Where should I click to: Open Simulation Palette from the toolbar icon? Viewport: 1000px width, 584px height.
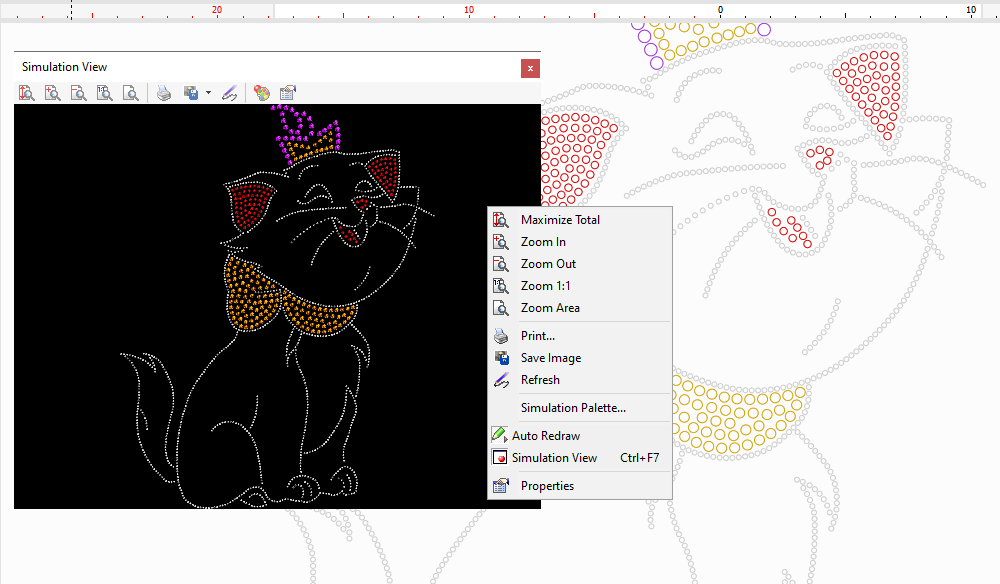(x=261, y=93)
